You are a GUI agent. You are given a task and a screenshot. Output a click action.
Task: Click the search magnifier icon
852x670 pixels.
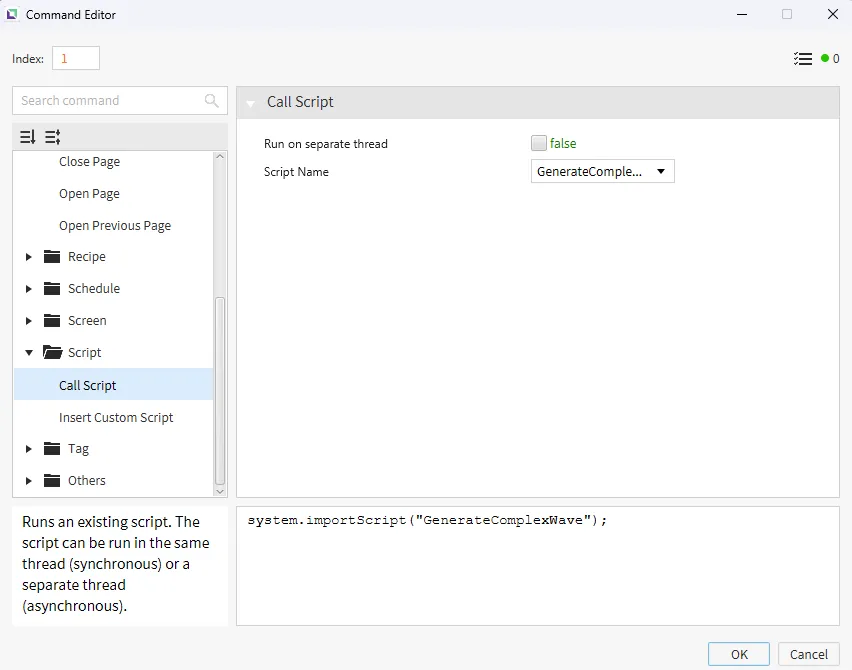211,101
